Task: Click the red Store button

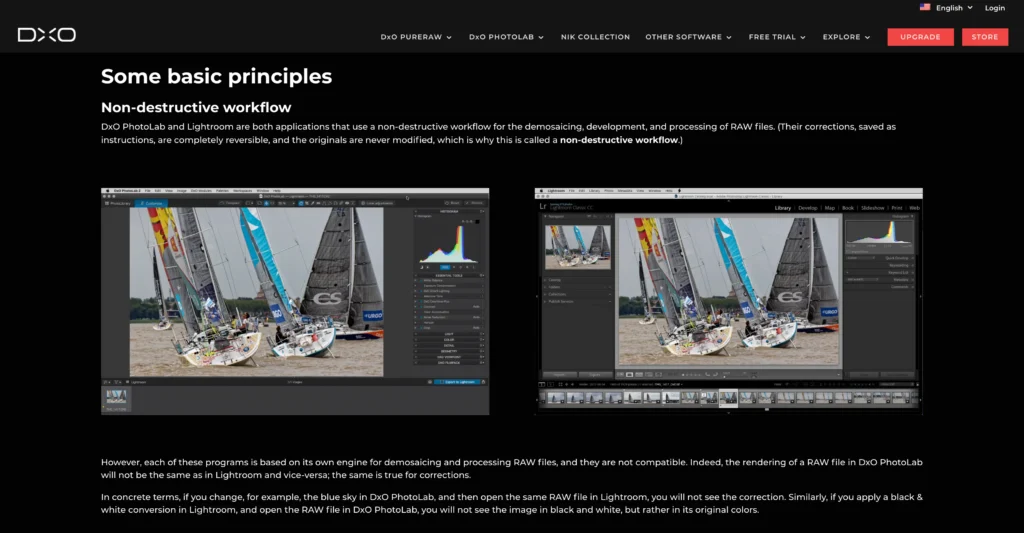Action: [985, 37]
